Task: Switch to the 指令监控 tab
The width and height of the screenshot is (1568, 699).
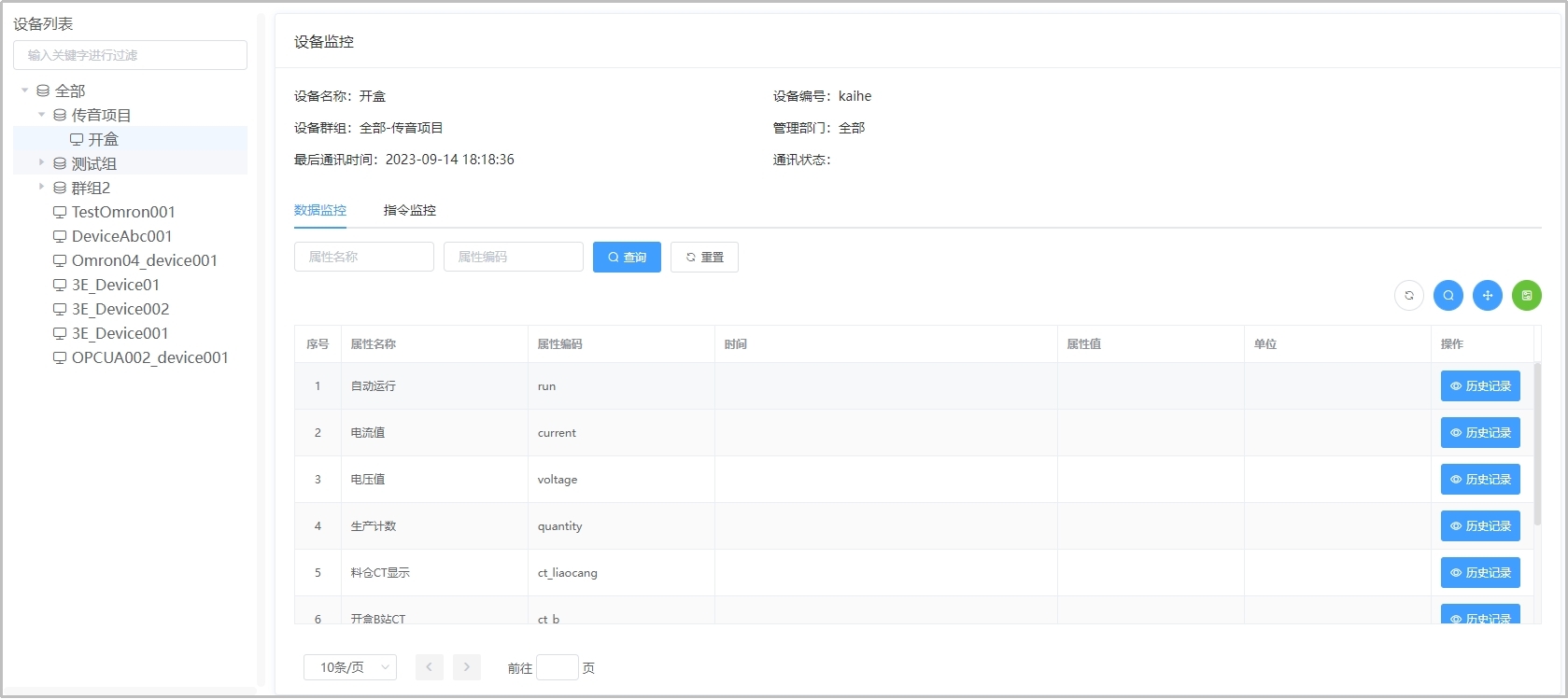Action: 409,210
